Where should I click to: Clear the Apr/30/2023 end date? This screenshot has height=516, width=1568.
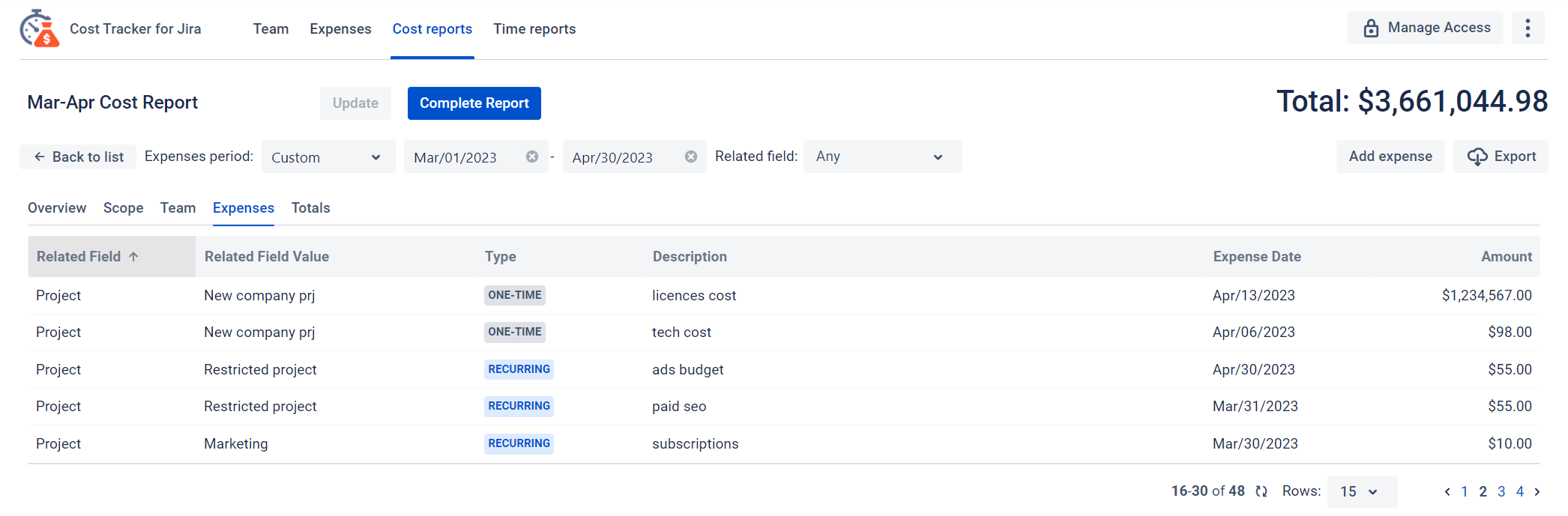click(x=691, y=157)
